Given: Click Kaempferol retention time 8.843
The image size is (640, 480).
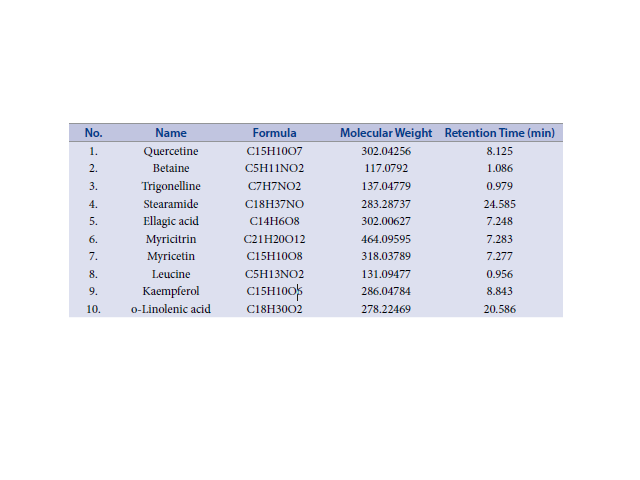Looking at the screenshot, I should click(500, 291).
